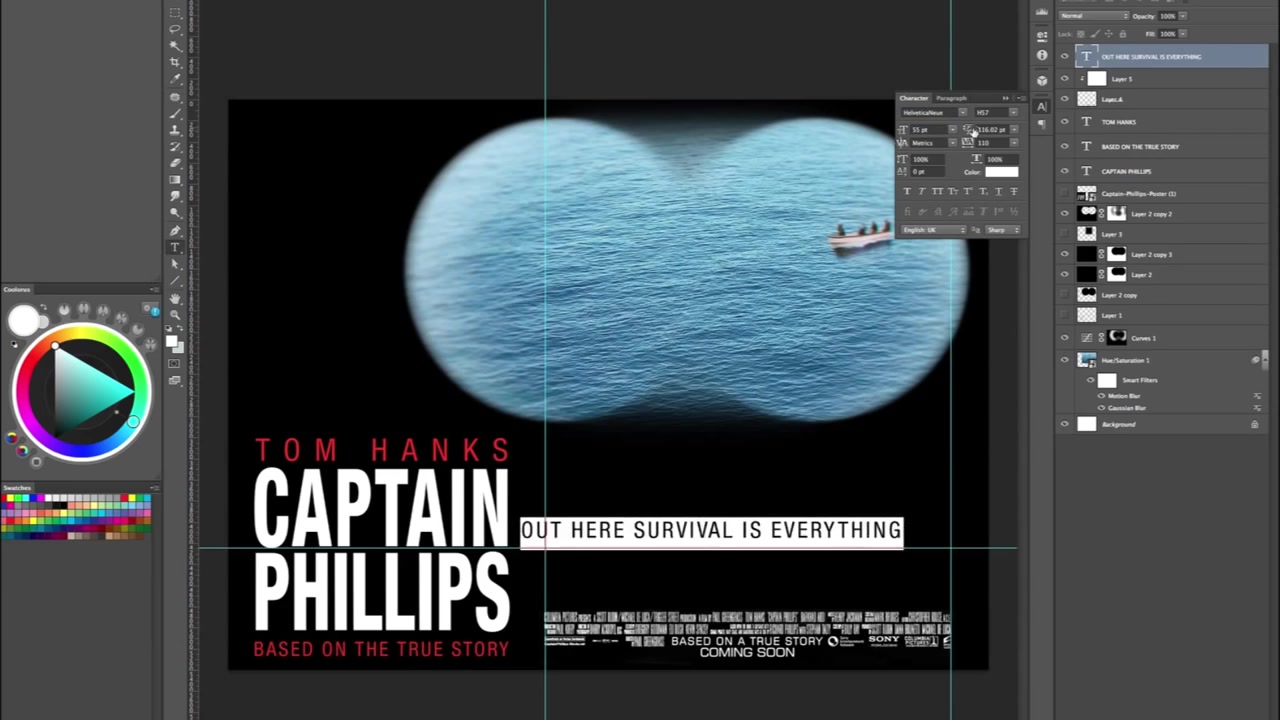Hide the TOM HANKS text layer

pos(1065,121)
